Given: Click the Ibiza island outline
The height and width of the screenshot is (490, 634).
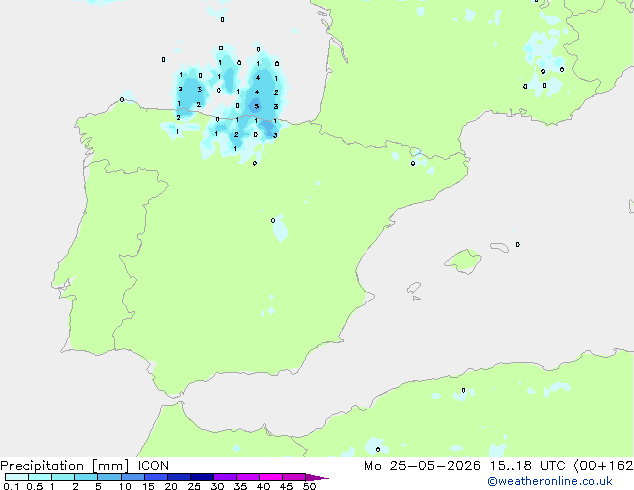Looking at the screenshot, I should pos(414,288).
